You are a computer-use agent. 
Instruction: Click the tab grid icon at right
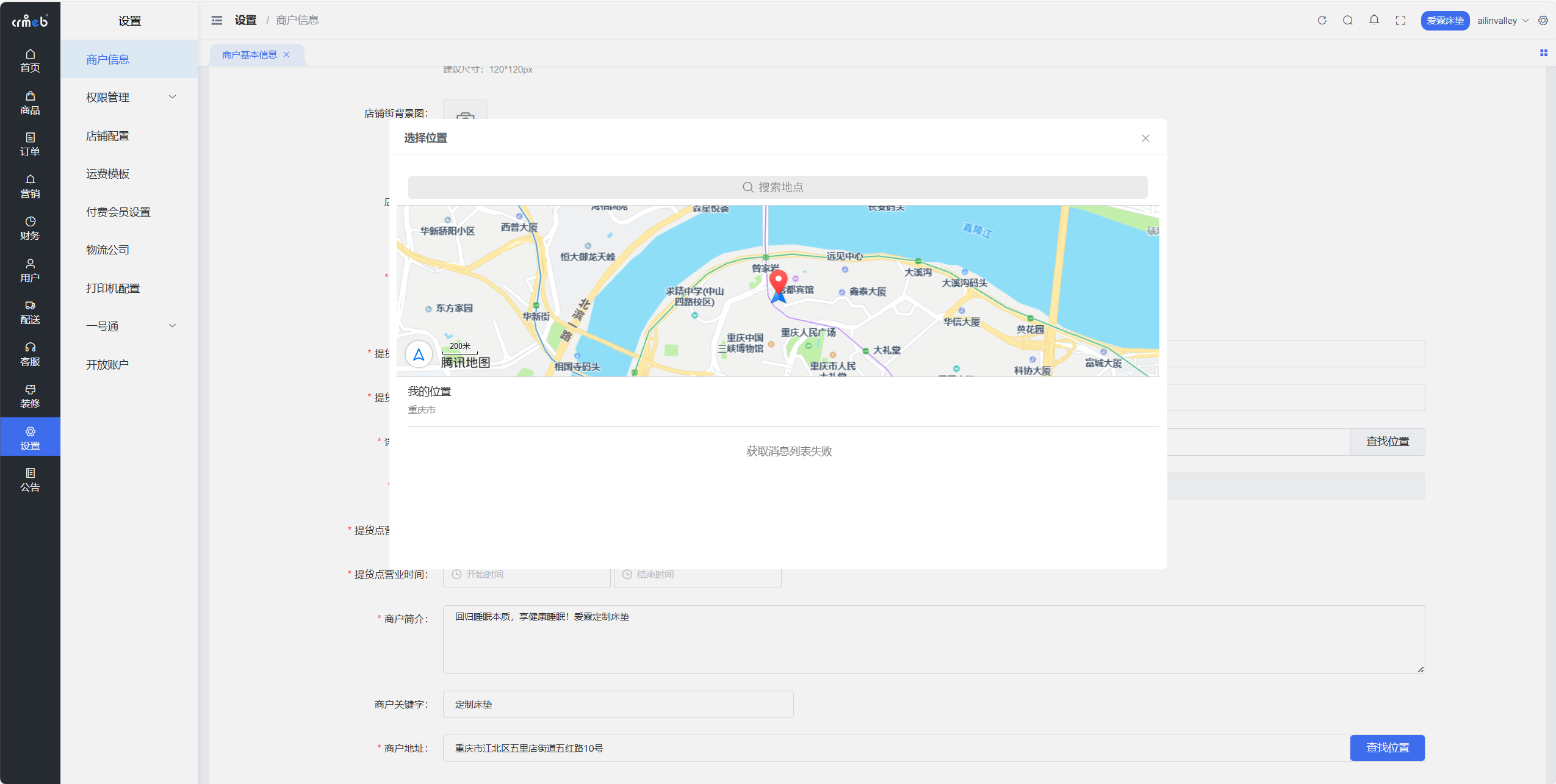(1544, 53)
